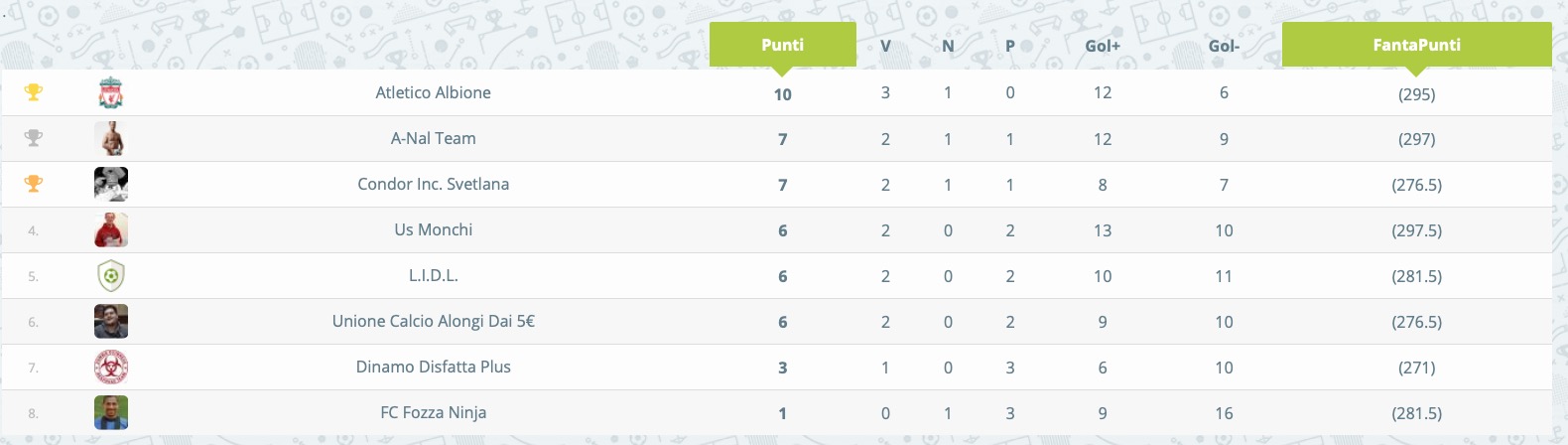The height and width of the screenshot is (445, 1568).
Task: Open the Dinamo Disfatta Plus team name
Action: [434, 367]
